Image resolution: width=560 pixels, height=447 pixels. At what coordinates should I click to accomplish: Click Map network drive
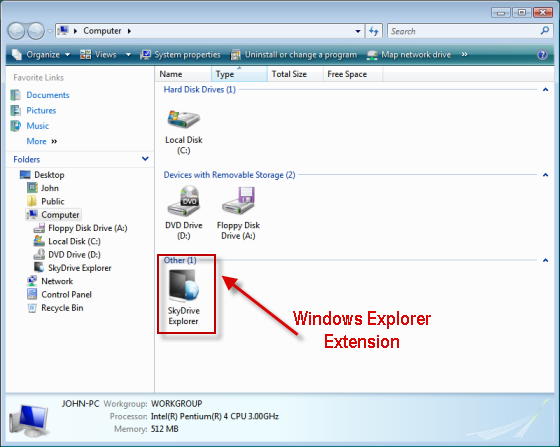point(409,55)
